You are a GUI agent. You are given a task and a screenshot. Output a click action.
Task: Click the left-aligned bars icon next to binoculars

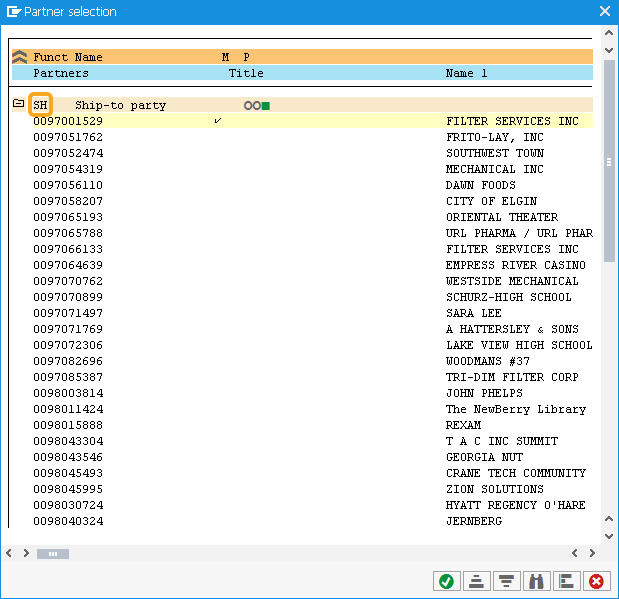[566, 581]
